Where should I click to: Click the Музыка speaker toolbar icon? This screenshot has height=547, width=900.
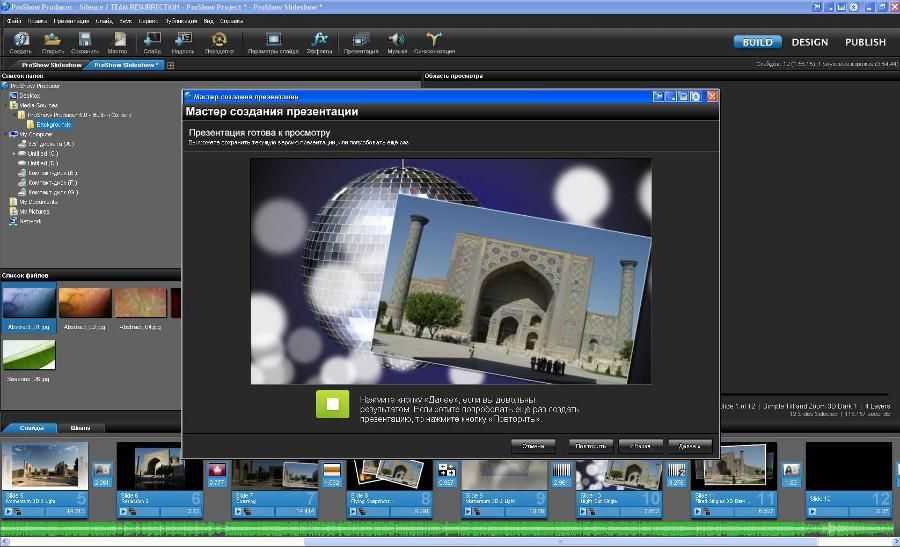pos(397,40)
